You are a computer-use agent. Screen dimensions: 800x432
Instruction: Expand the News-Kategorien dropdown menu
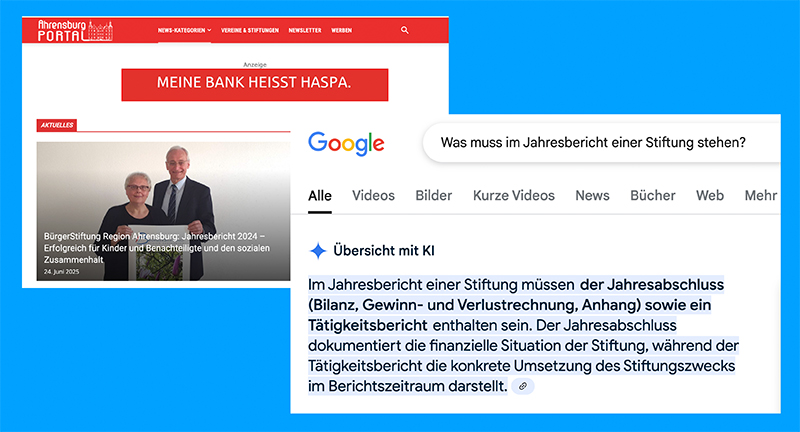[x=184, y=31]
